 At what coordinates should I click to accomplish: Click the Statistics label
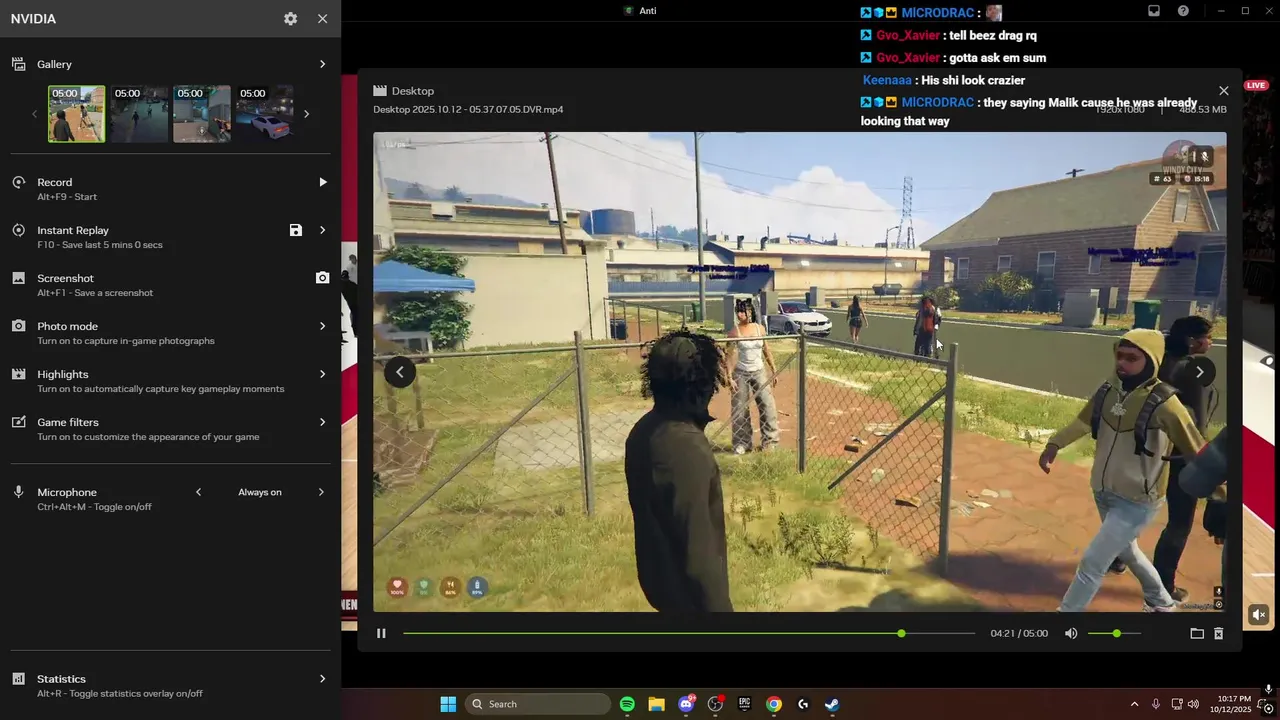[x=61, y=679]
